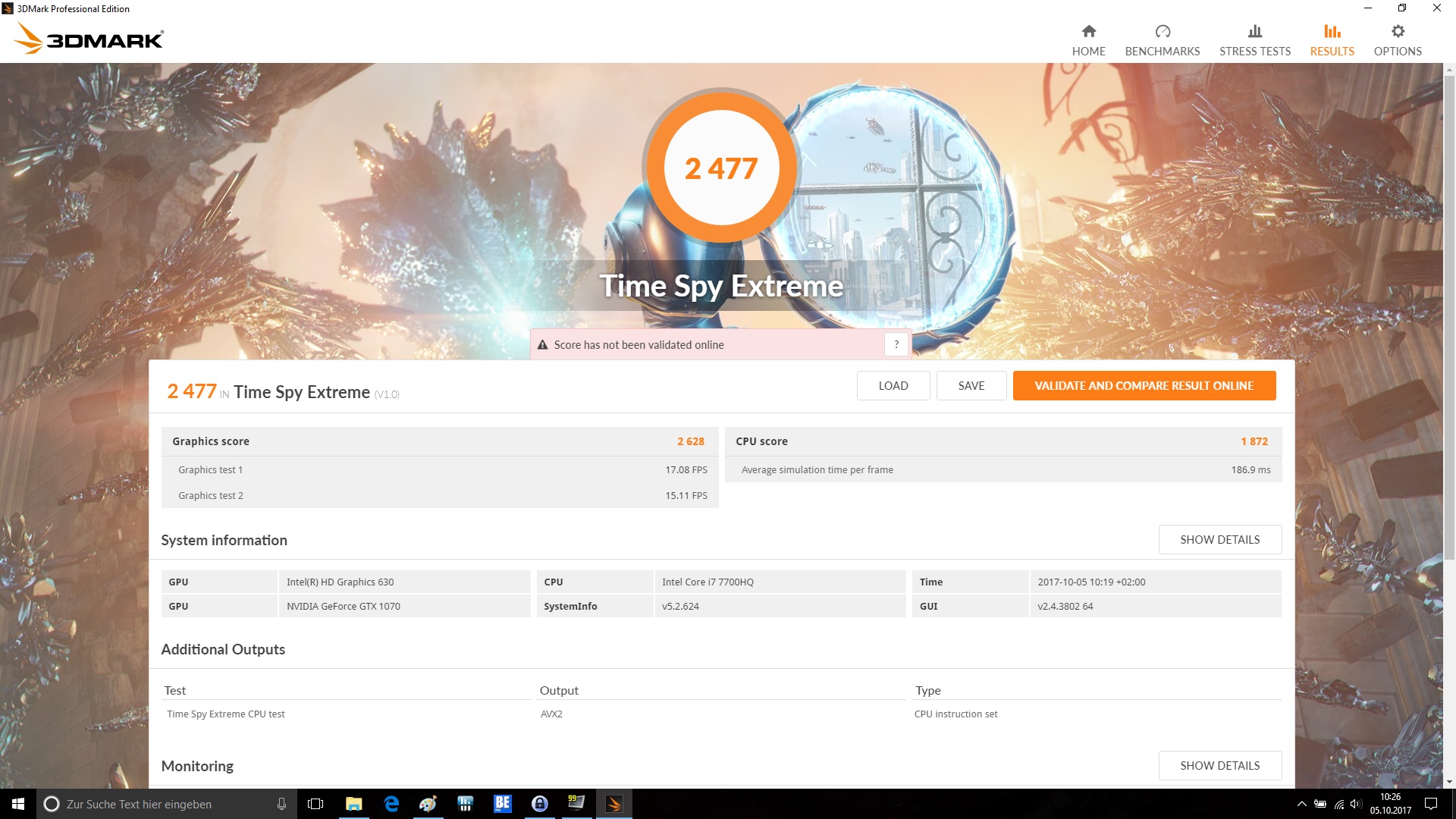
Task: Go to Benchmarks via the gauge icon
Action: (1162, 31)
